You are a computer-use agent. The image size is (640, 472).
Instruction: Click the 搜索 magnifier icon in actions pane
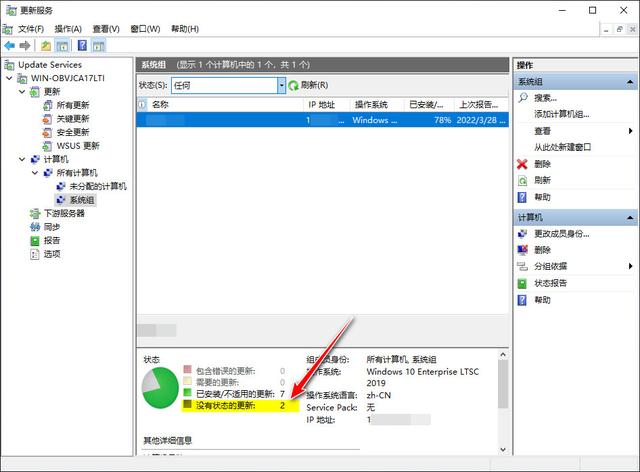[522, 98]
